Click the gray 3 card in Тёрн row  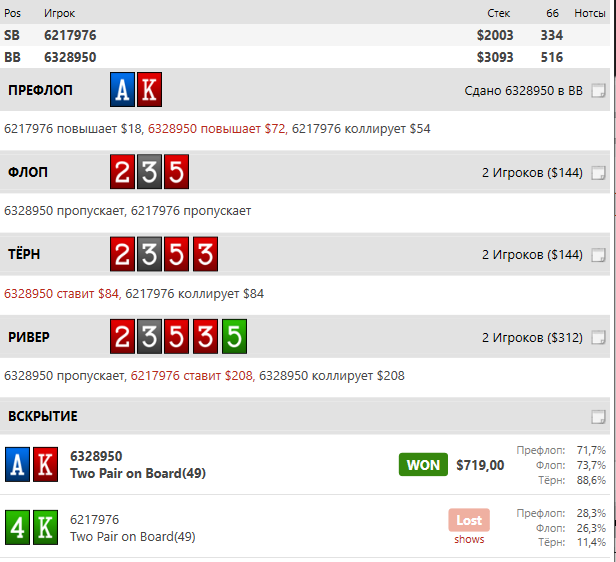pyautogui.click(x=149, y=254)
